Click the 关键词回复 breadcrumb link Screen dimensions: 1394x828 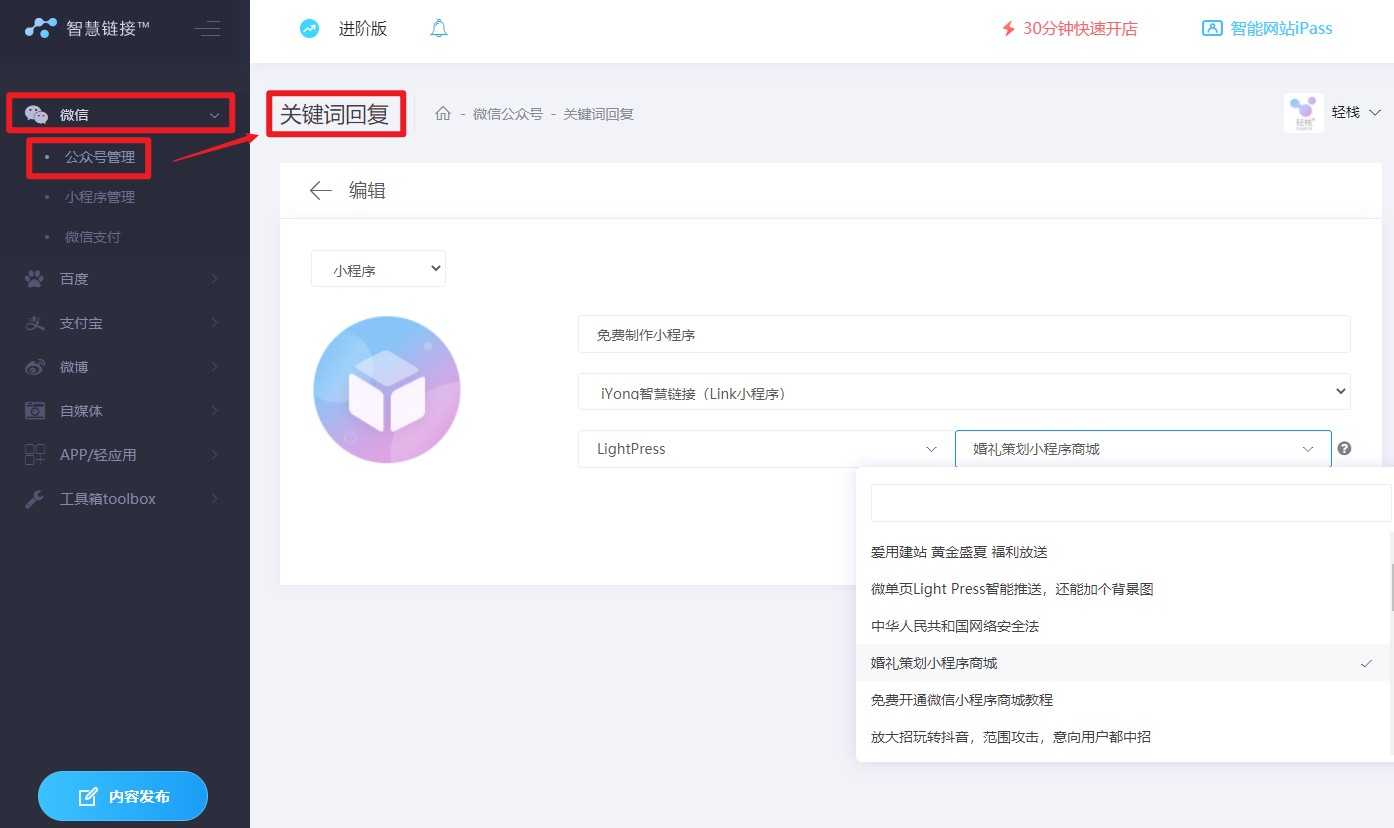coord(598,114)
